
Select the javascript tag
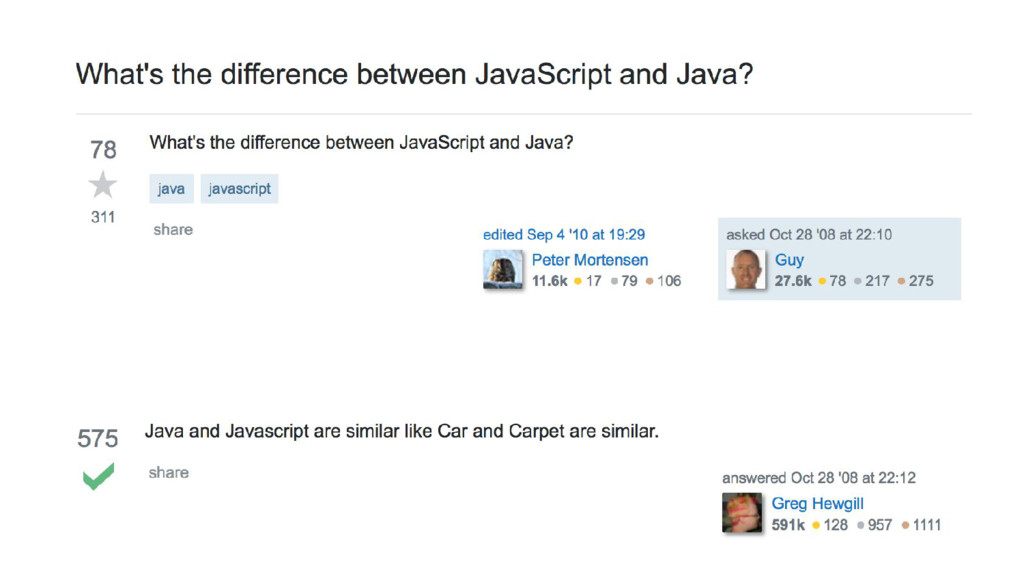coord(240,188)
